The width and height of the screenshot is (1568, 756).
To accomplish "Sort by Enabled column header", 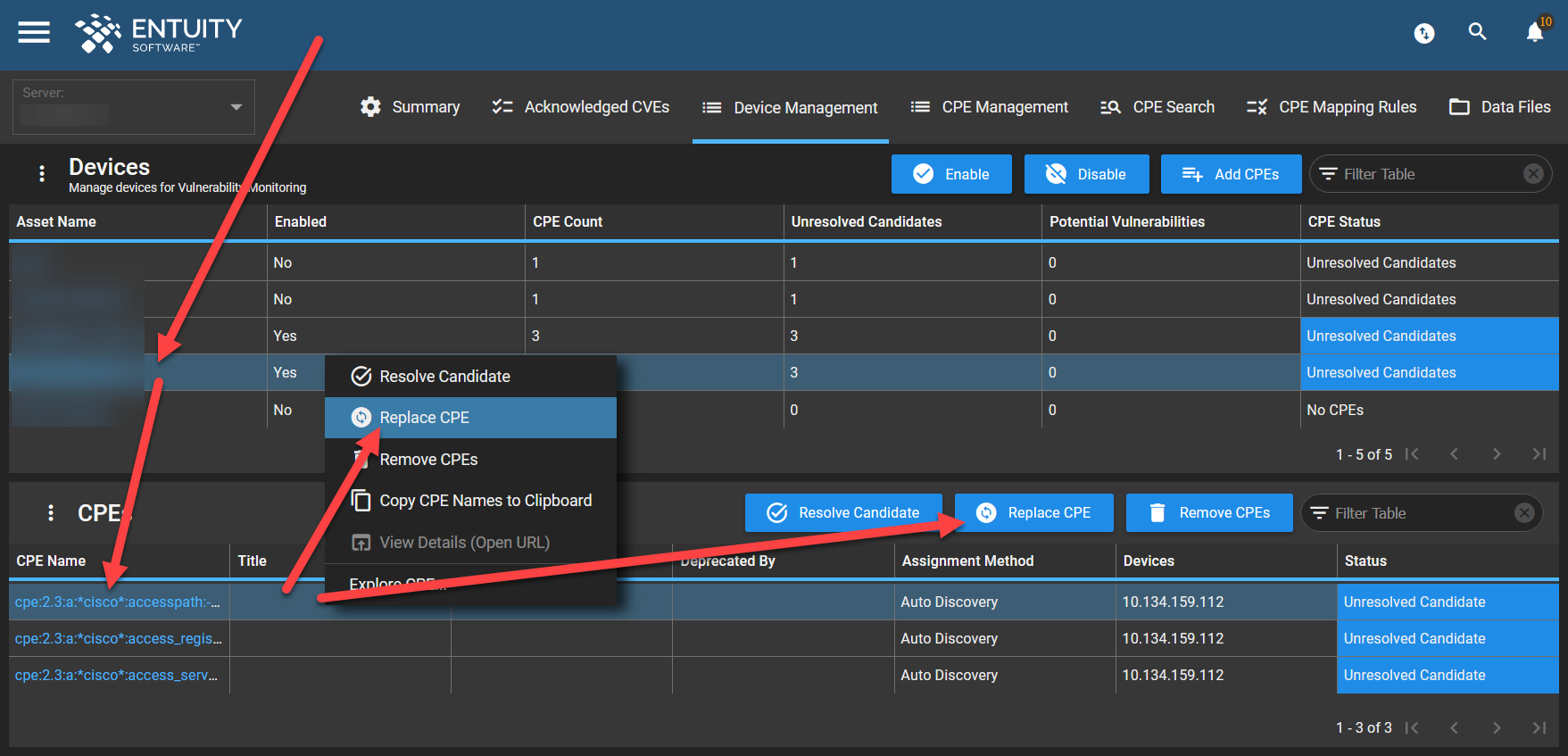I will tap(395, 221).
